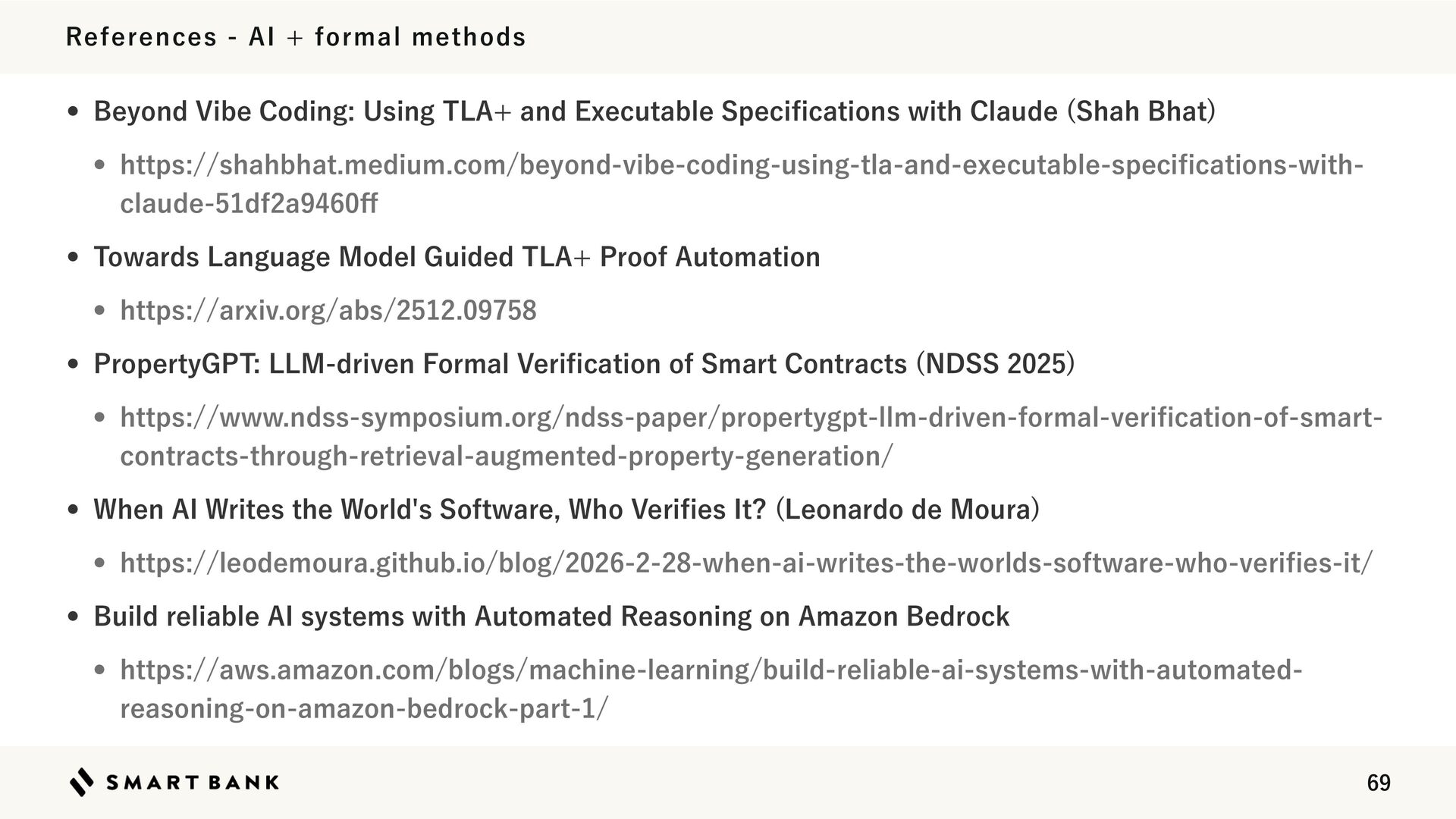Open the aws.amazon.com machine-learning blog link

pos(711,670)
